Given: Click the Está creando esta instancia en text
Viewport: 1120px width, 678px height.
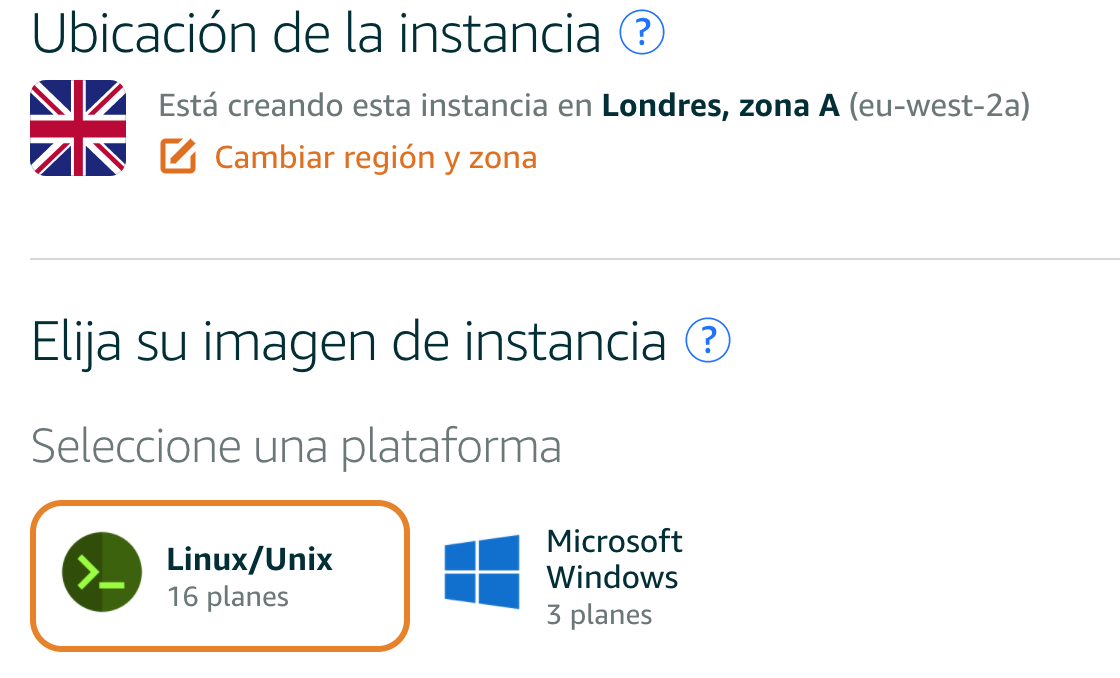Looking at the screenshot, I should tap(376, 105).
